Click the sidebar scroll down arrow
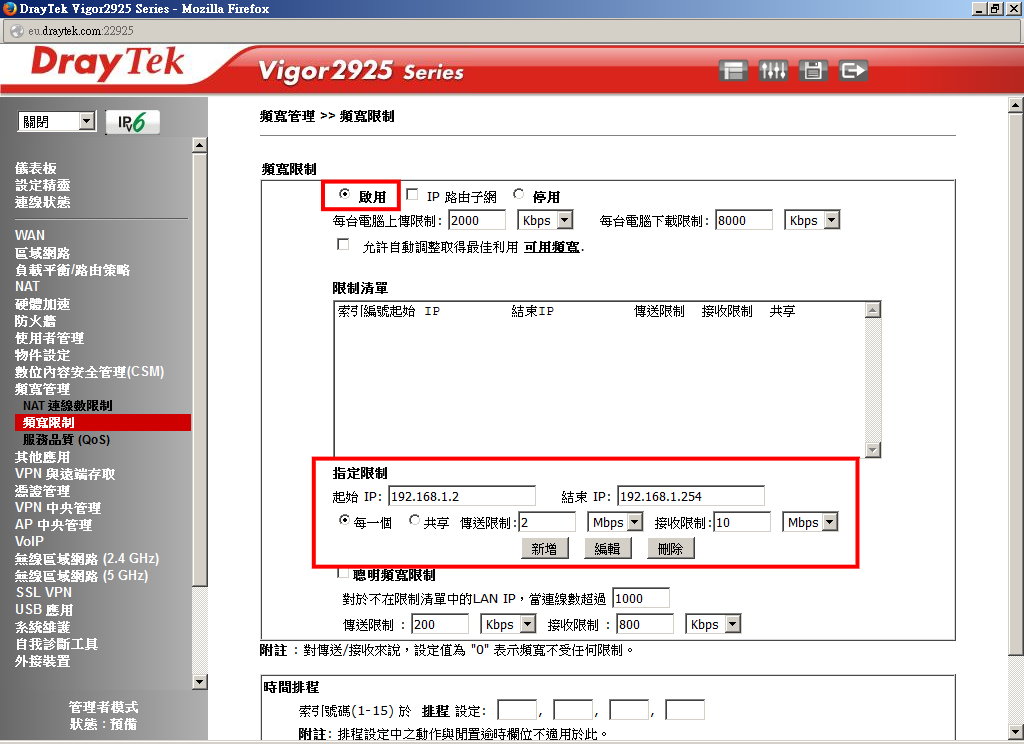The image size is (1024, 744). (199, 682)
